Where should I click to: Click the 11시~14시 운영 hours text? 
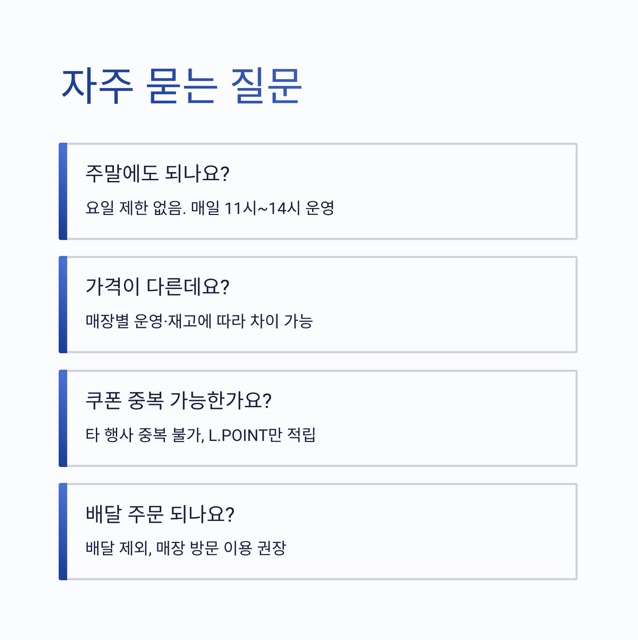click(280, 209)
